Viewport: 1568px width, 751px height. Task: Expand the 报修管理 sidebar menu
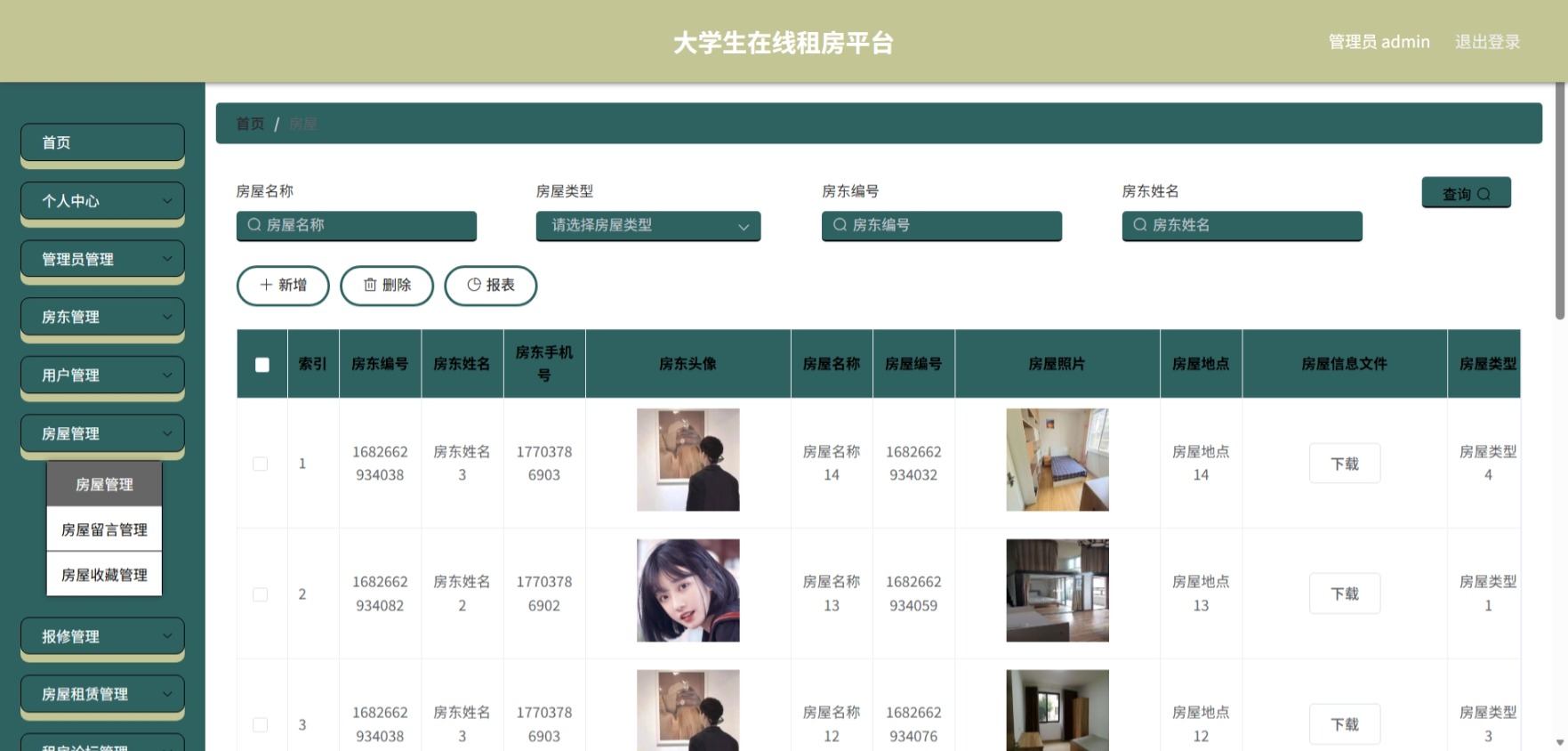tap(102, 636)
